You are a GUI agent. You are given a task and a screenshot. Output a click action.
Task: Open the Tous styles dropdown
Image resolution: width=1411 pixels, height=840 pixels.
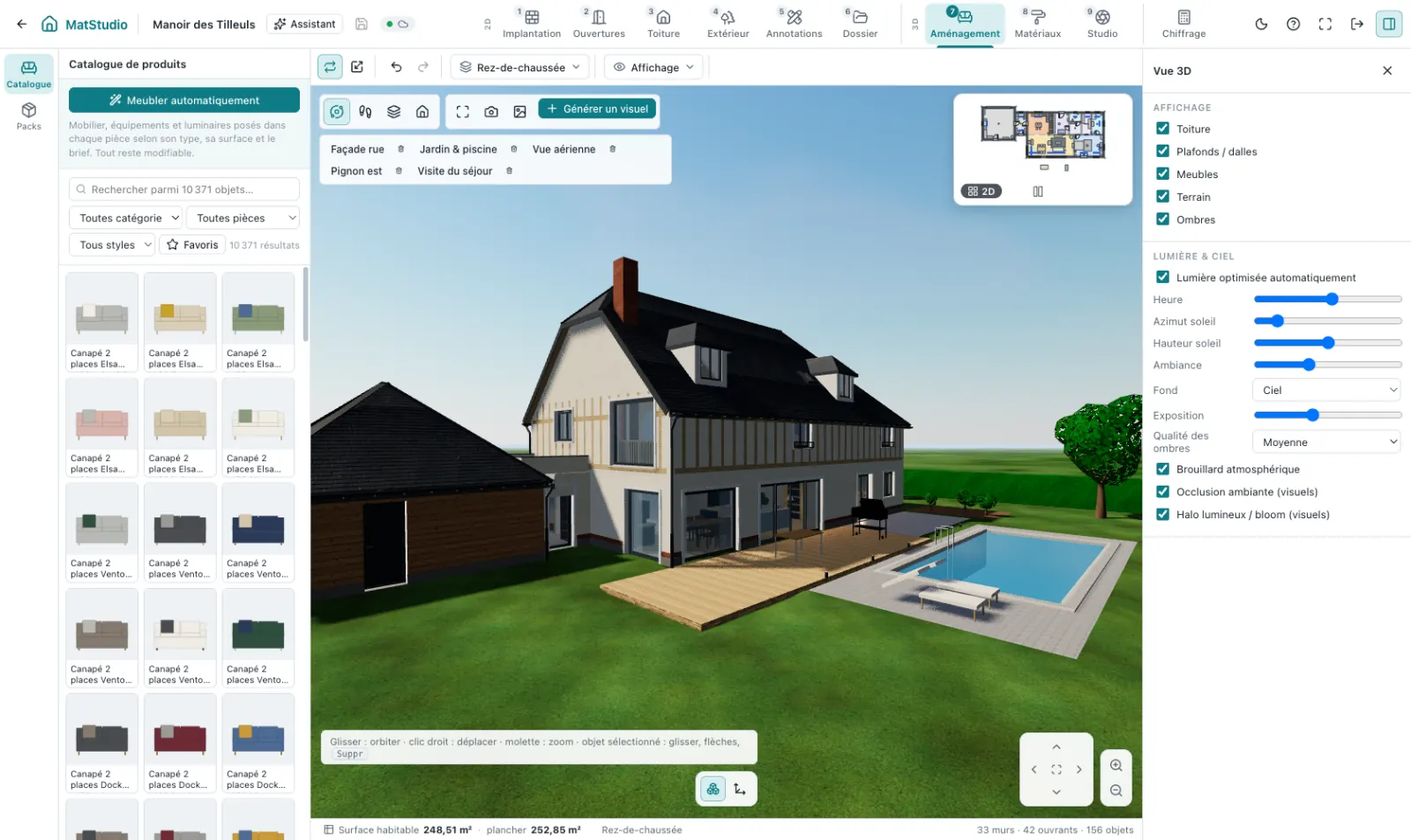pyautogui.click(x=112, y=245)
